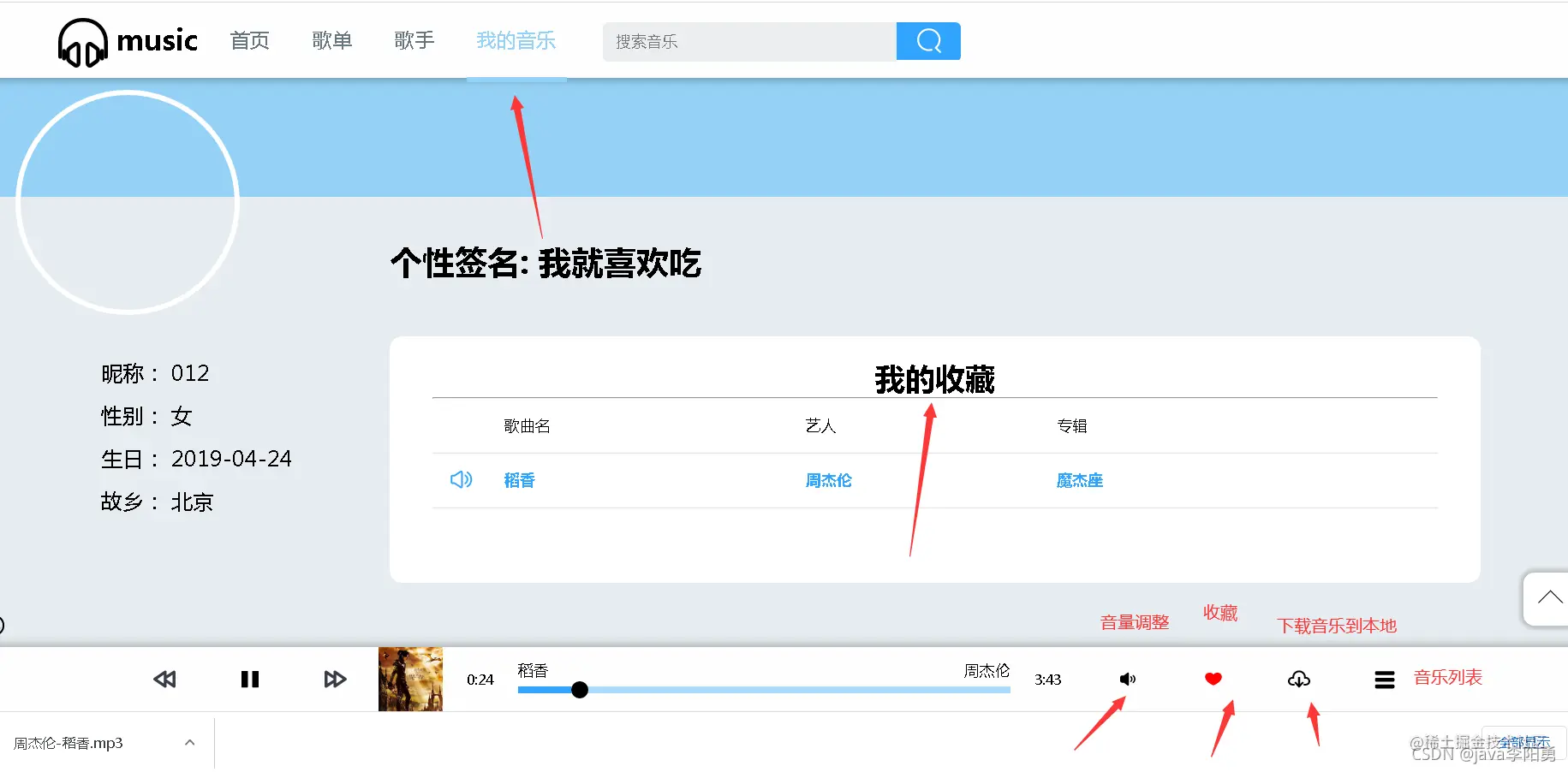Expand the 周杰伦-稻香.mp3 download chevron
Viewport: 1568px width, 772px height.
[x=190, y=743]
